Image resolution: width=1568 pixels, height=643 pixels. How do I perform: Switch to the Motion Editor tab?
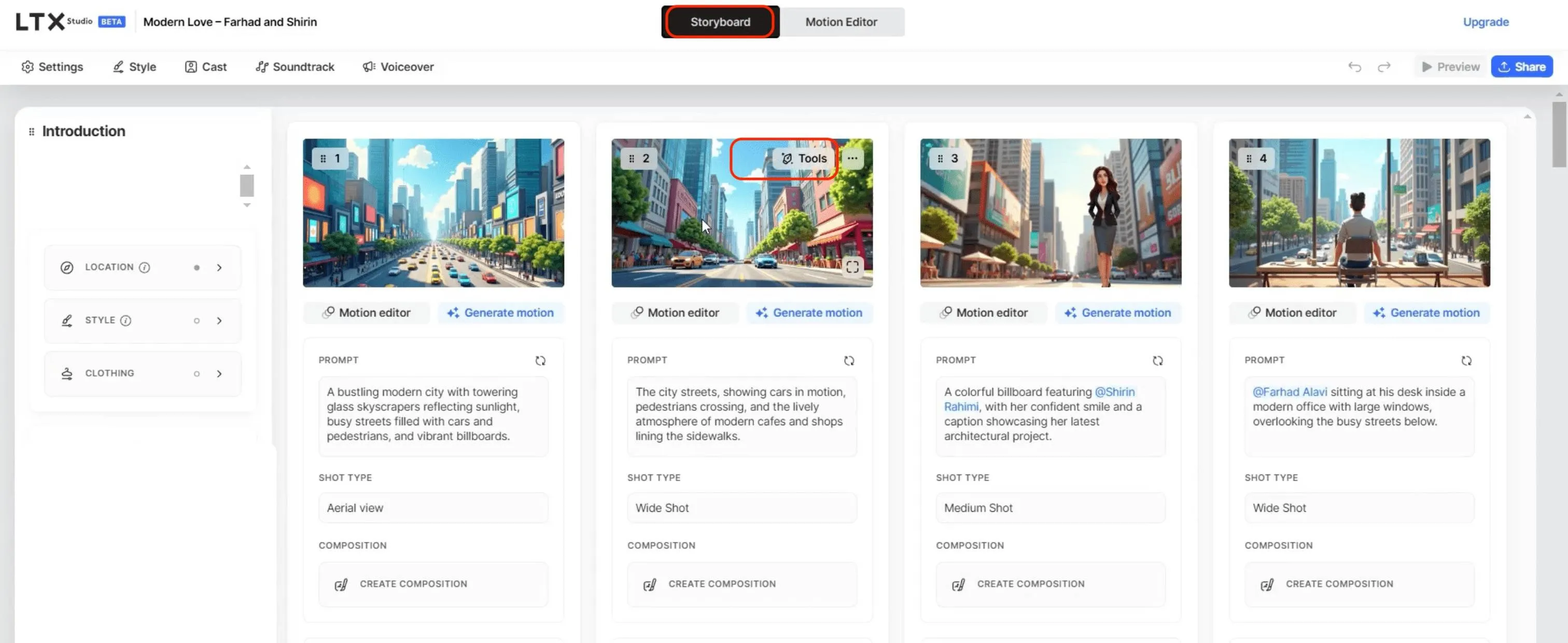click(841, 22)
